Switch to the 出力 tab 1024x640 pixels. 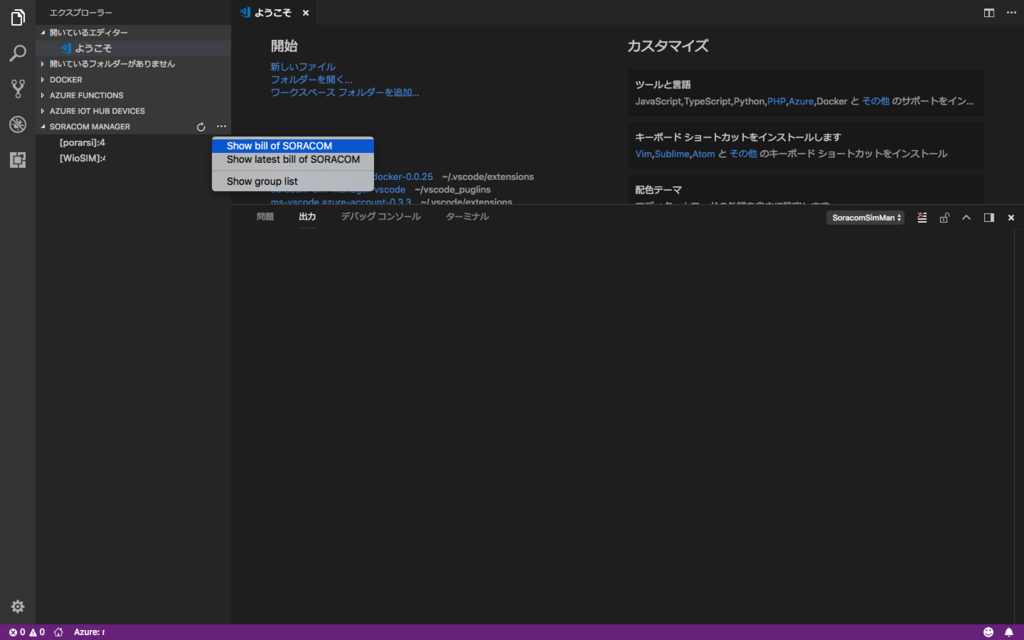[x=307, y=215]
